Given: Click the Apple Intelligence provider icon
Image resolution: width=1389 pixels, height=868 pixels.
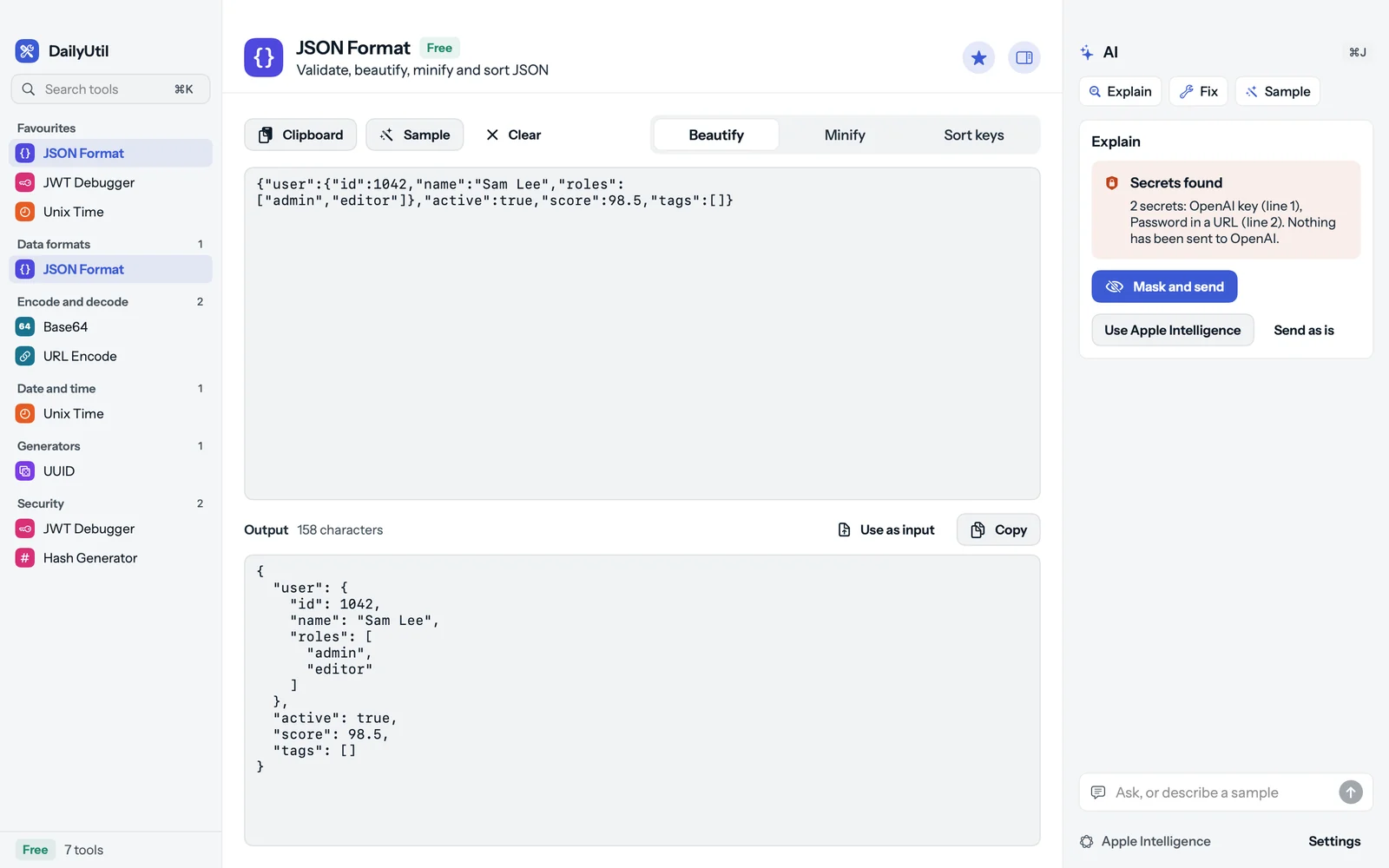Looking at the screenshot, I should [1087, 841].
